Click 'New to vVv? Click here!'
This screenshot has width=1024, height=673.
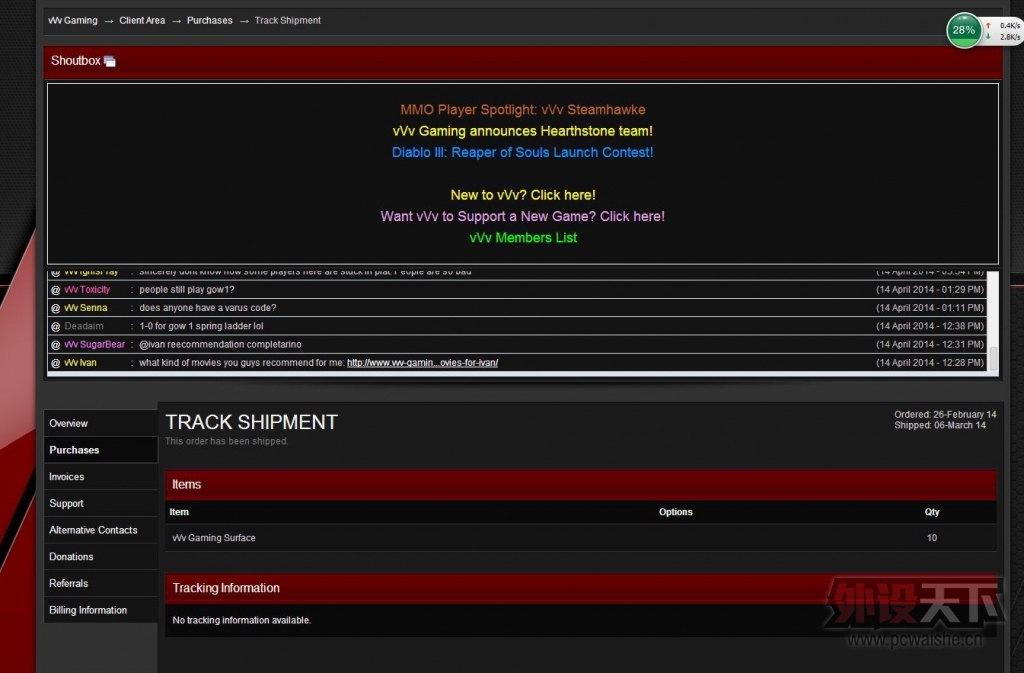click(522, 195)
